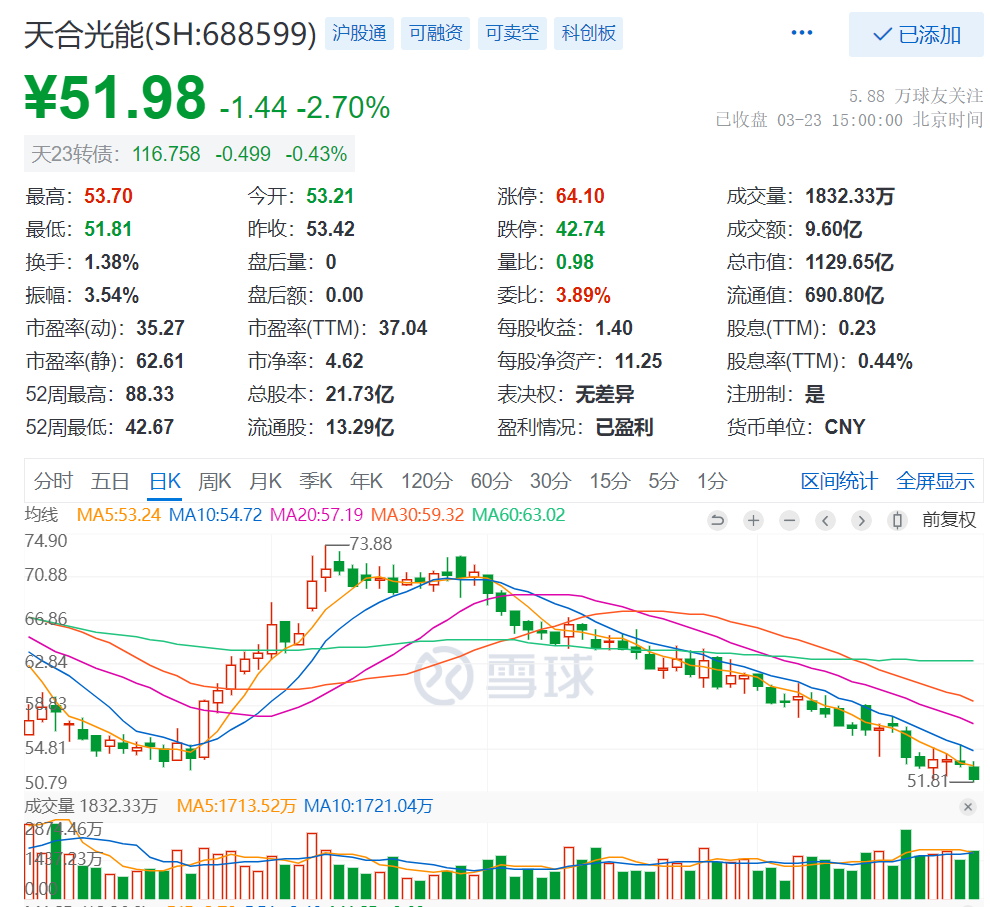Image resolution: width=990 pixels, height=907 pixels.
Task: Dismiss the volume panel with the × toggle
Action: pyautogui.click(x=967, y=806)
